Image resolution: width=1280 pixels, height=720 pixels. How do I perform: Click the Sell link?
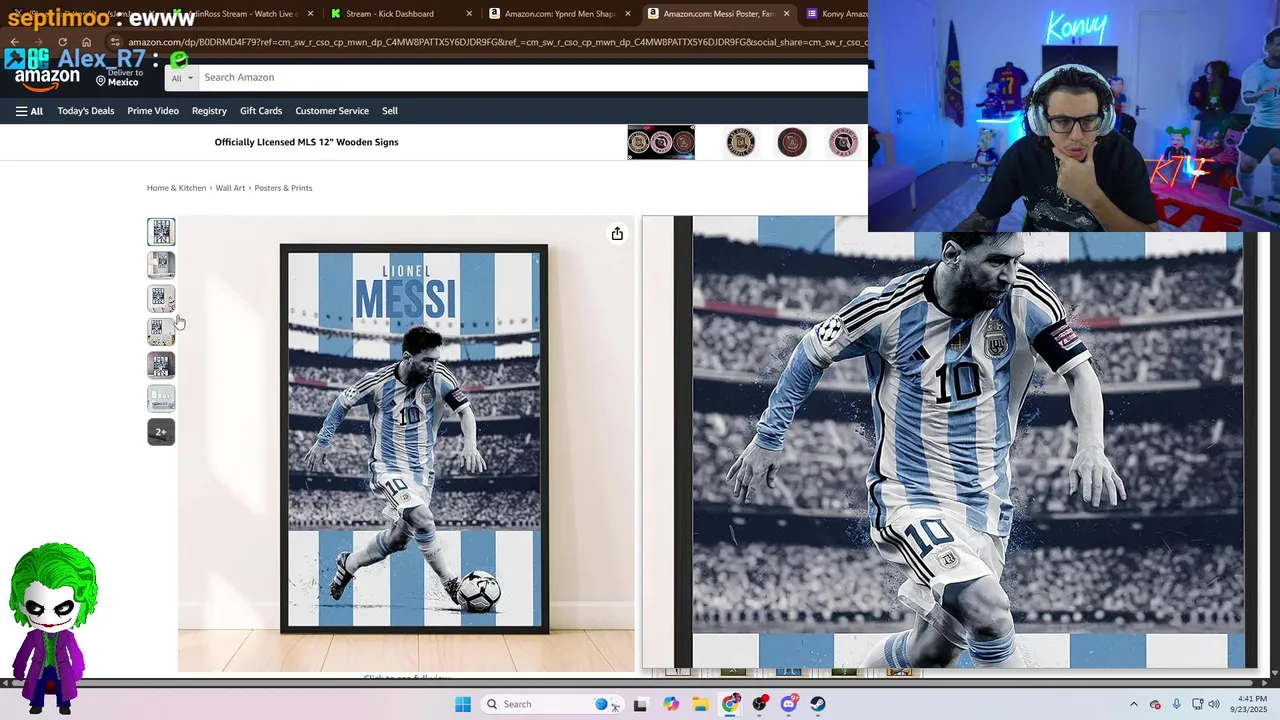pos(390,111)
